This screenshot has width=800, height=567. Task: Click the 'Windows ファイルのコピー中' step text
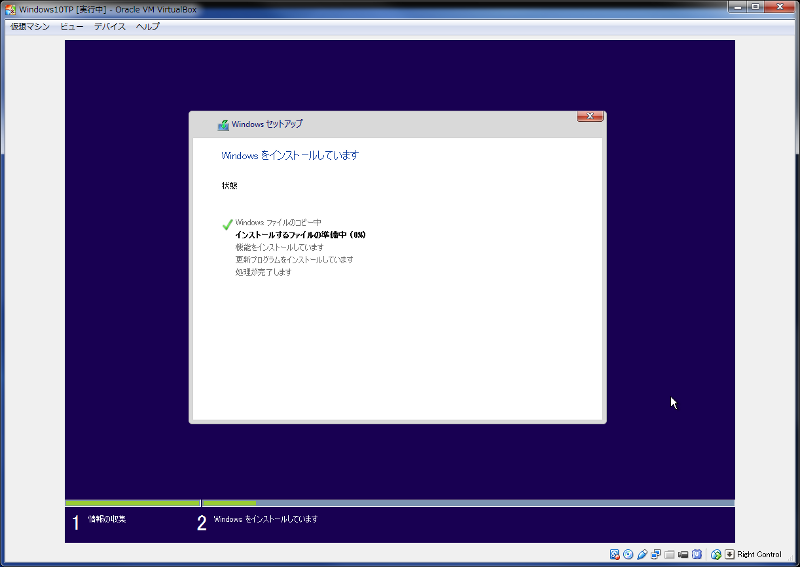point(278,223)
